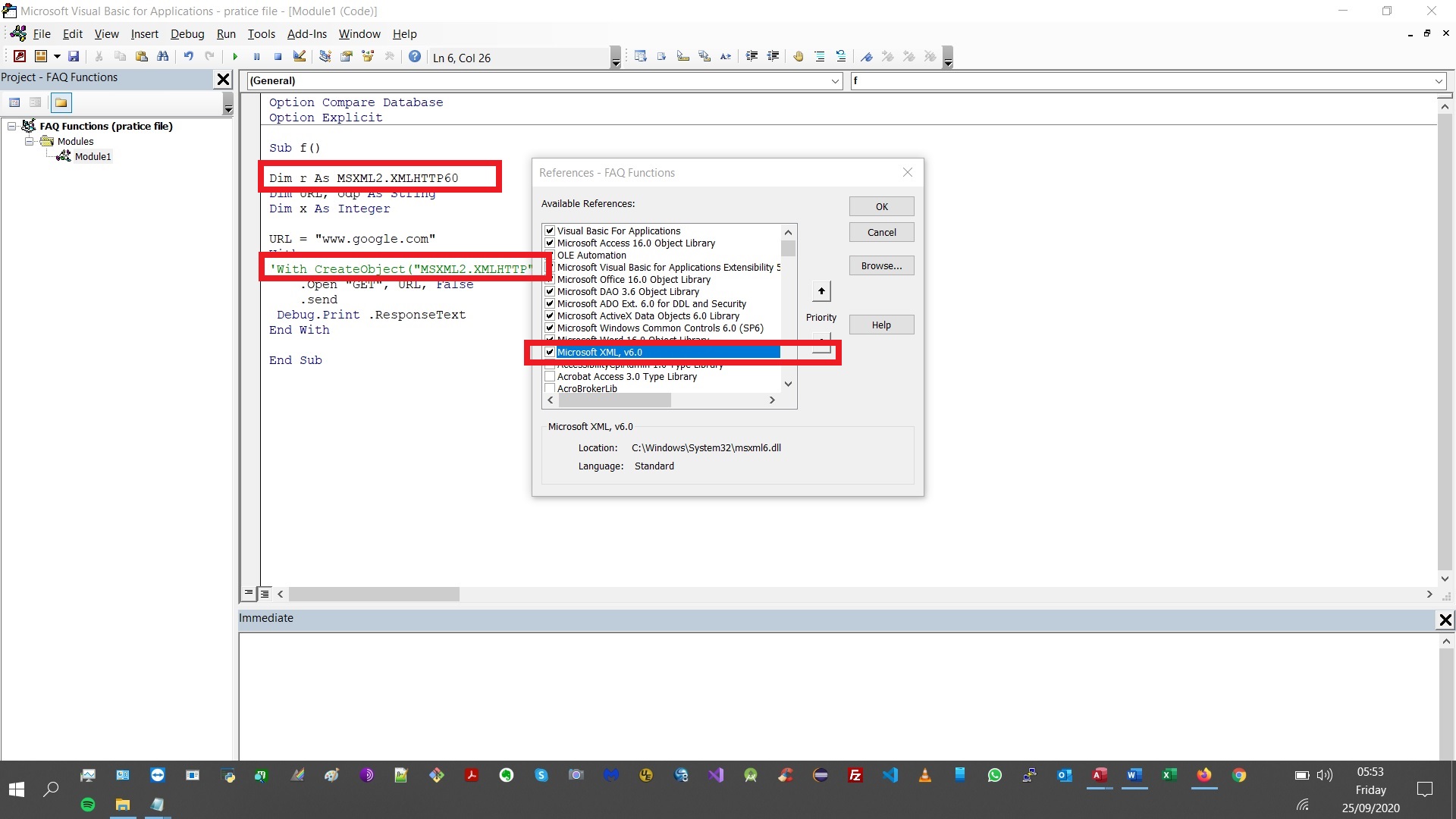This screenshot has width=1456, height=819.
Task: Click the Design Mode icon
Action: pos(300,57)
